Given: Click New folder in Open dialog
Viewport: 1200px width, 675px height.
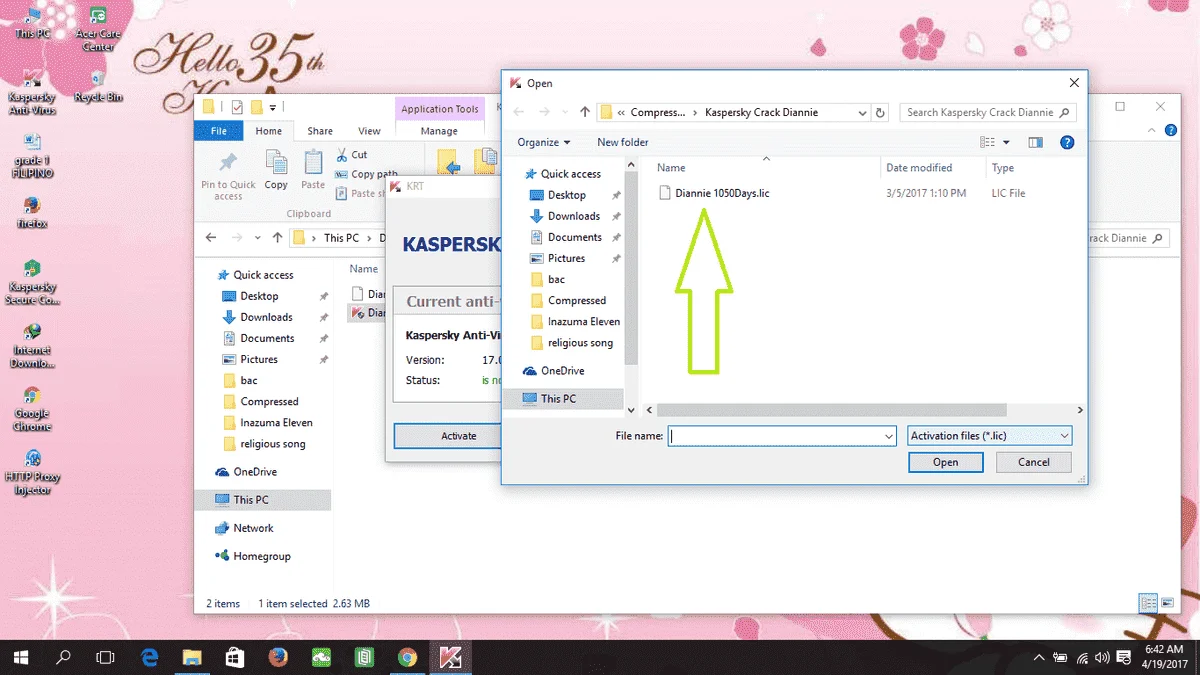Looking at the screenshot, I should tap(623, 142).
